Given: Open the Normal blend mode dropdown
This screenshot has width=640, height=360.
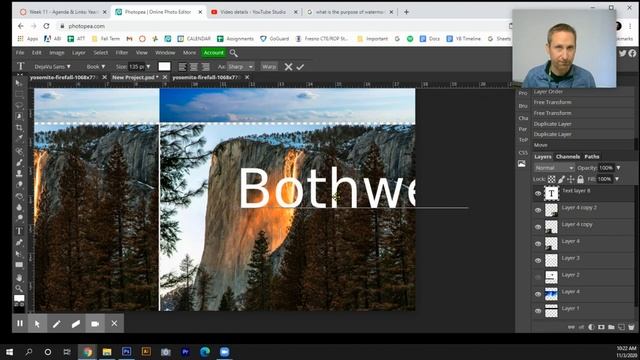Looking at the screenshot, I should tap(554, 168).
